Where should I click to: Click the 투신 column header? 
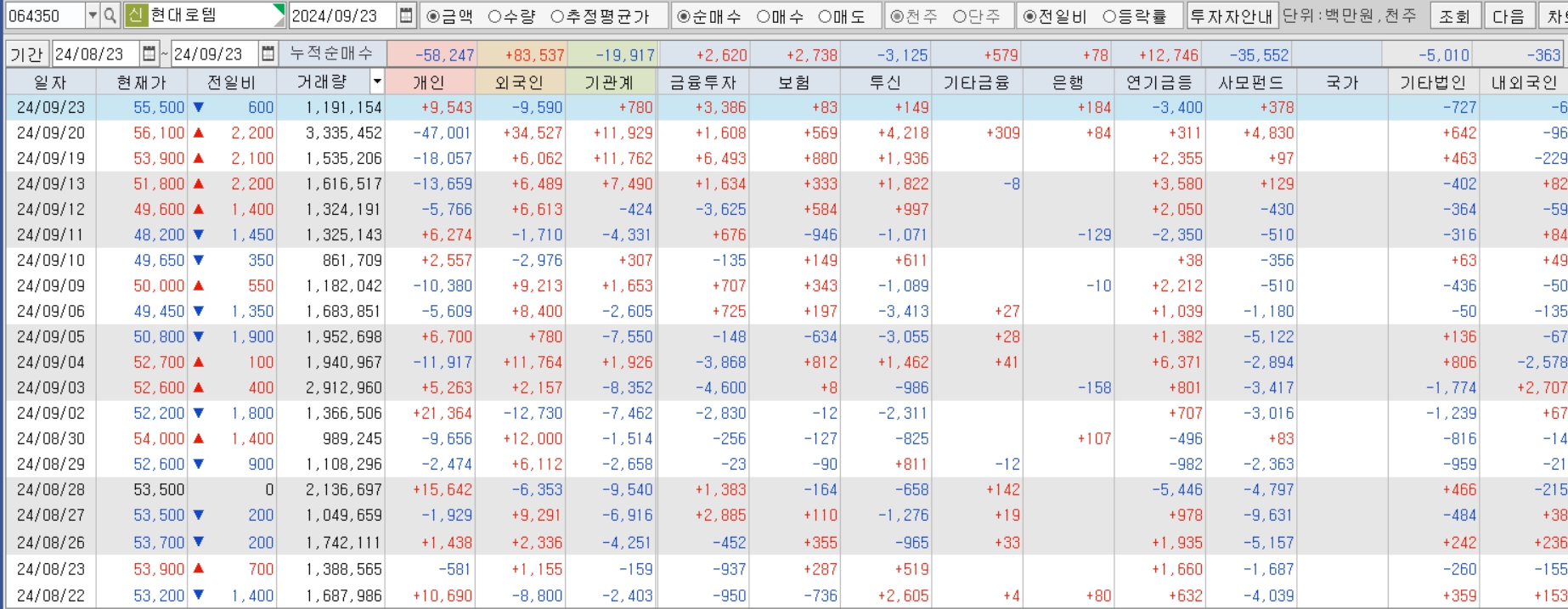click(885, 82)
